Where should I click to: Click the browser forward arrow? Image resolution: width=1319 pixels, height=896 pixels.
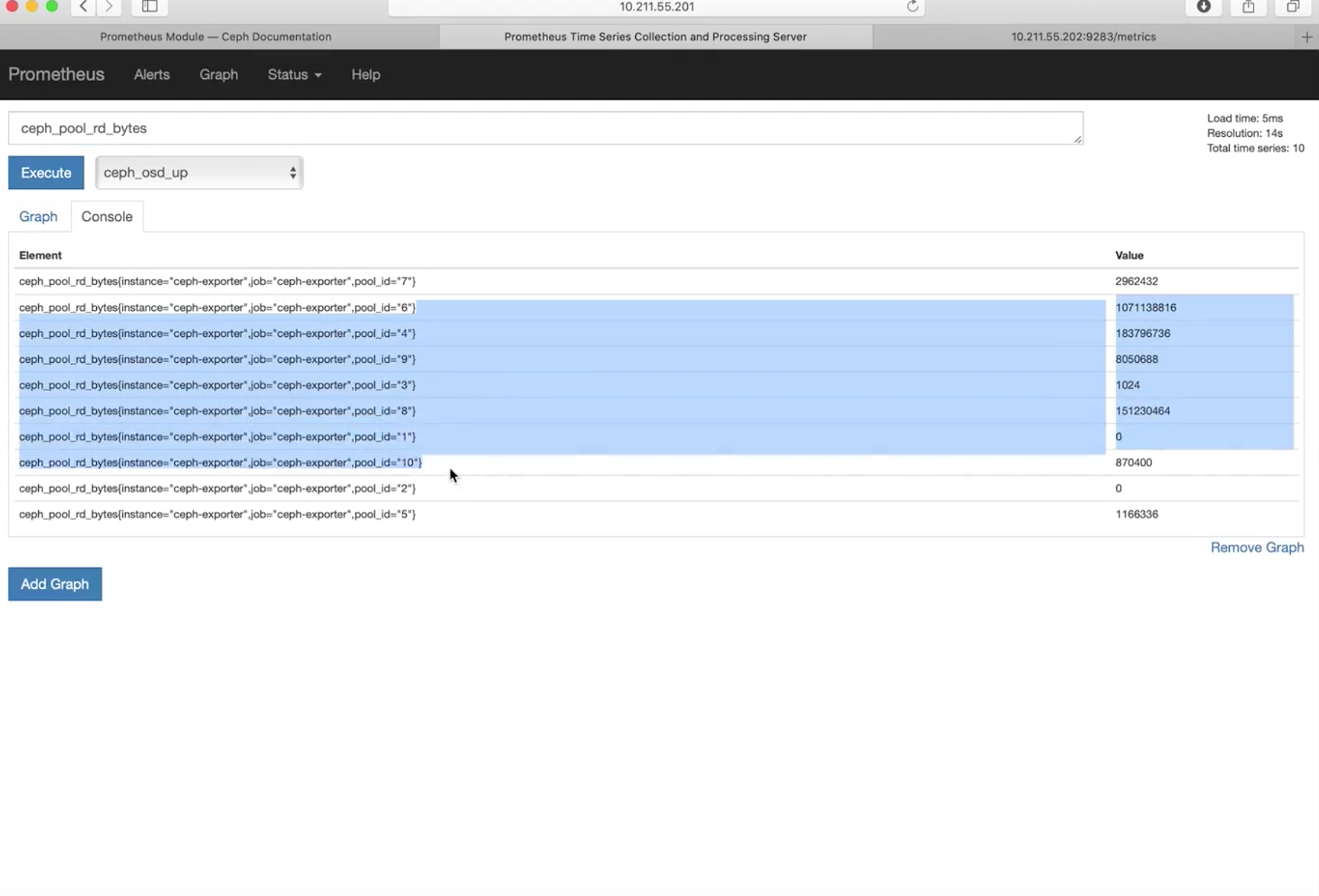click(x=109, y=6)
